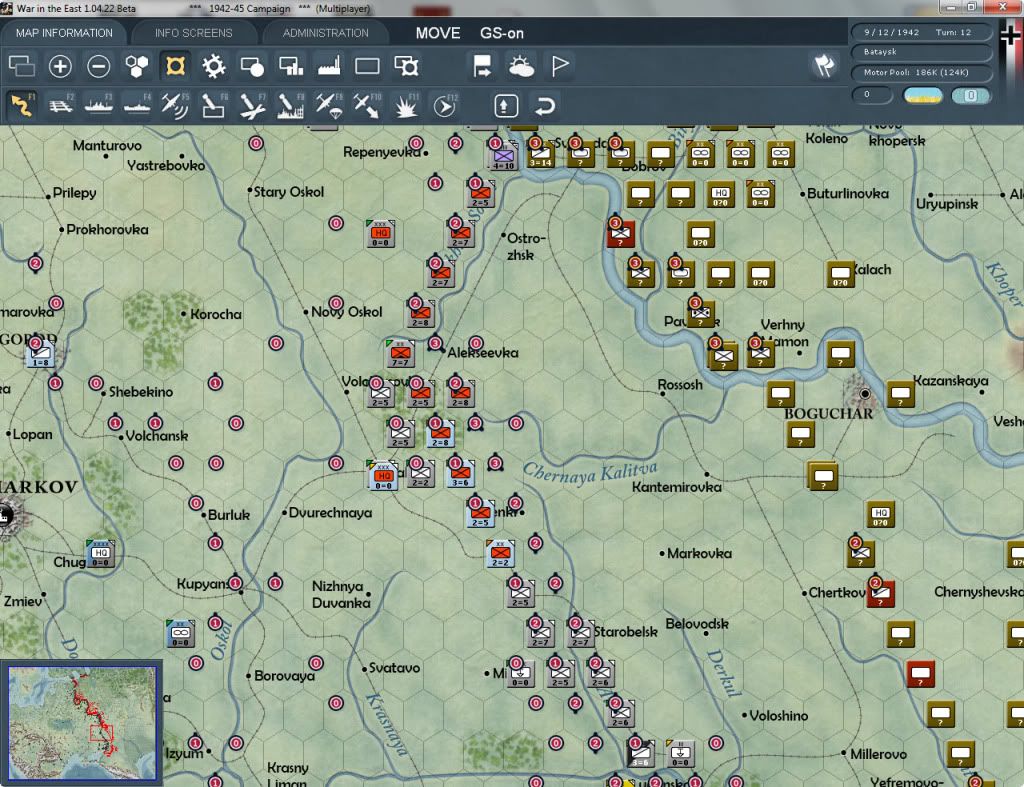Click the white pennant flag icon
Viewport: 1024px width, 787px height.
tap(560, 66)
